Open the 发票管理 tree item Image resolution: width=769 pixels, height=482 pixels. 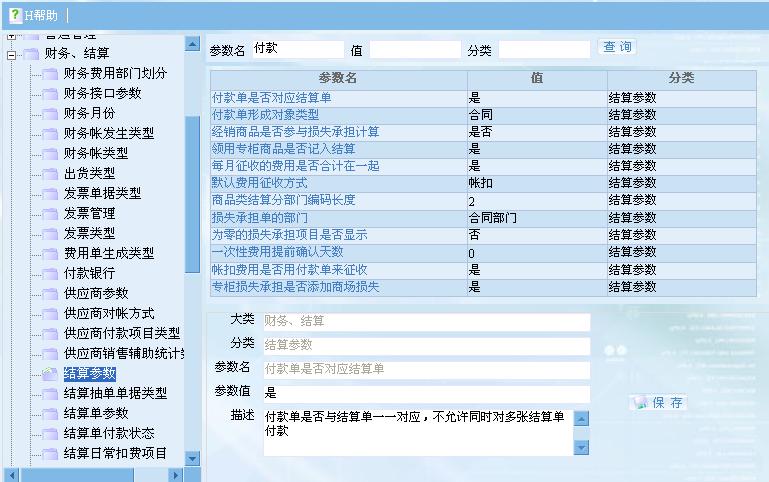(x=89, y=213)
